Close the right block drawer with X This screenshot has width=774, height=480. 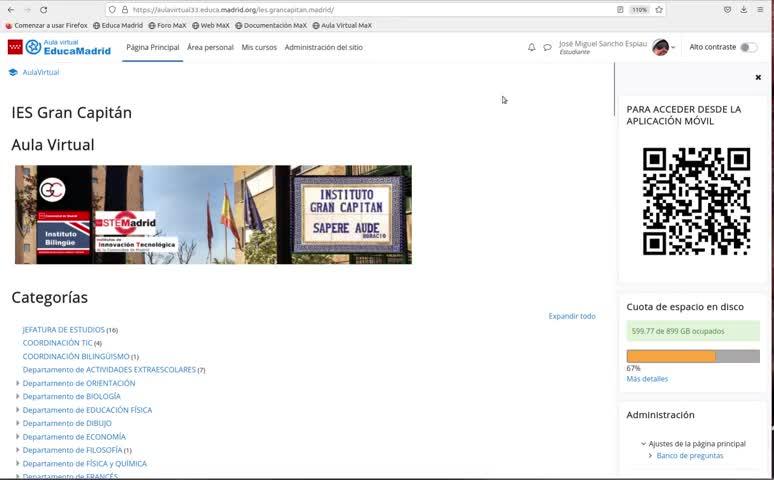[758, 77]
